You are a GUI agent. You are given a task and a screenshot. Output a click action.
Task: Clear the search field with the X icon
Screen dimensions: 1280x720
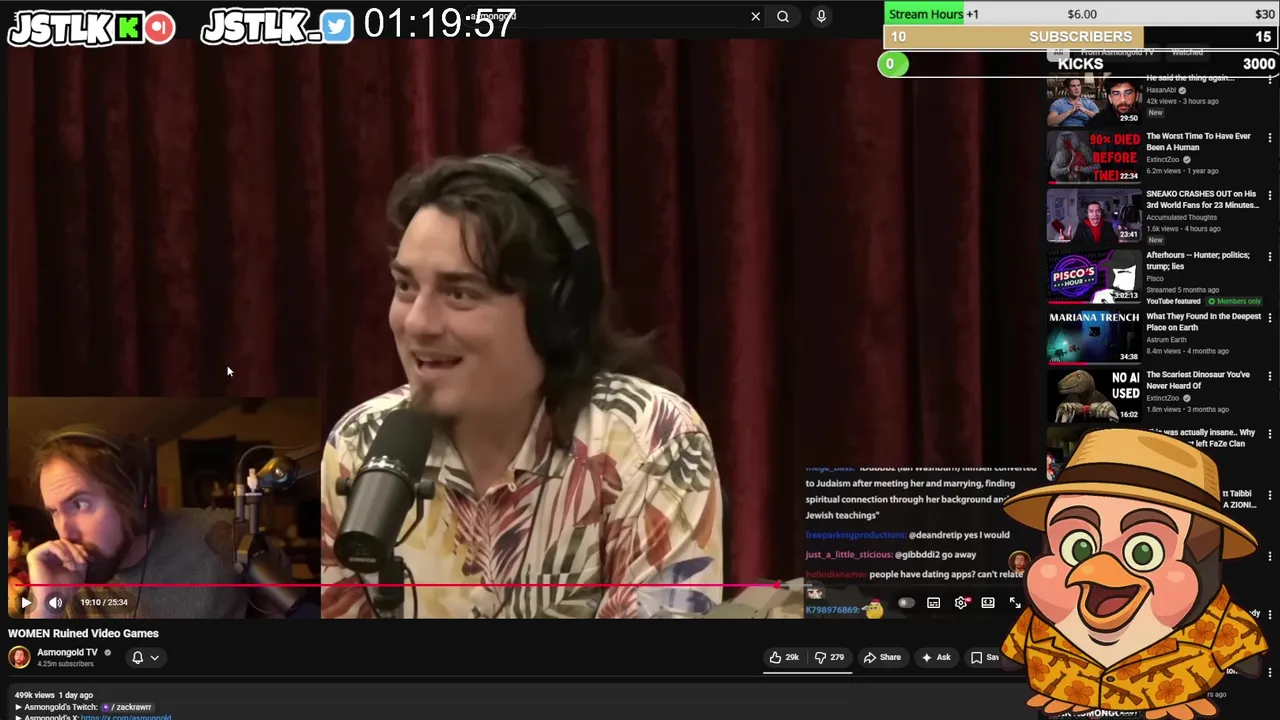click(756, 16)
